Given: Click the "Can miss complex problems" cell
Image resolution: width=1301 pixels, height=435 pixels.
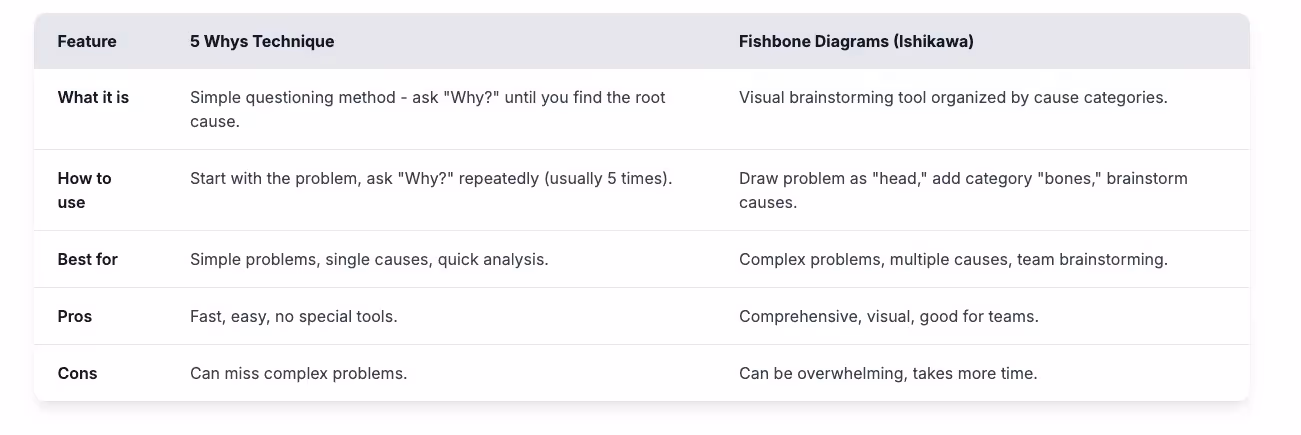Looking at the screenshot, I should pyautogui.click(x=298, y=374).
